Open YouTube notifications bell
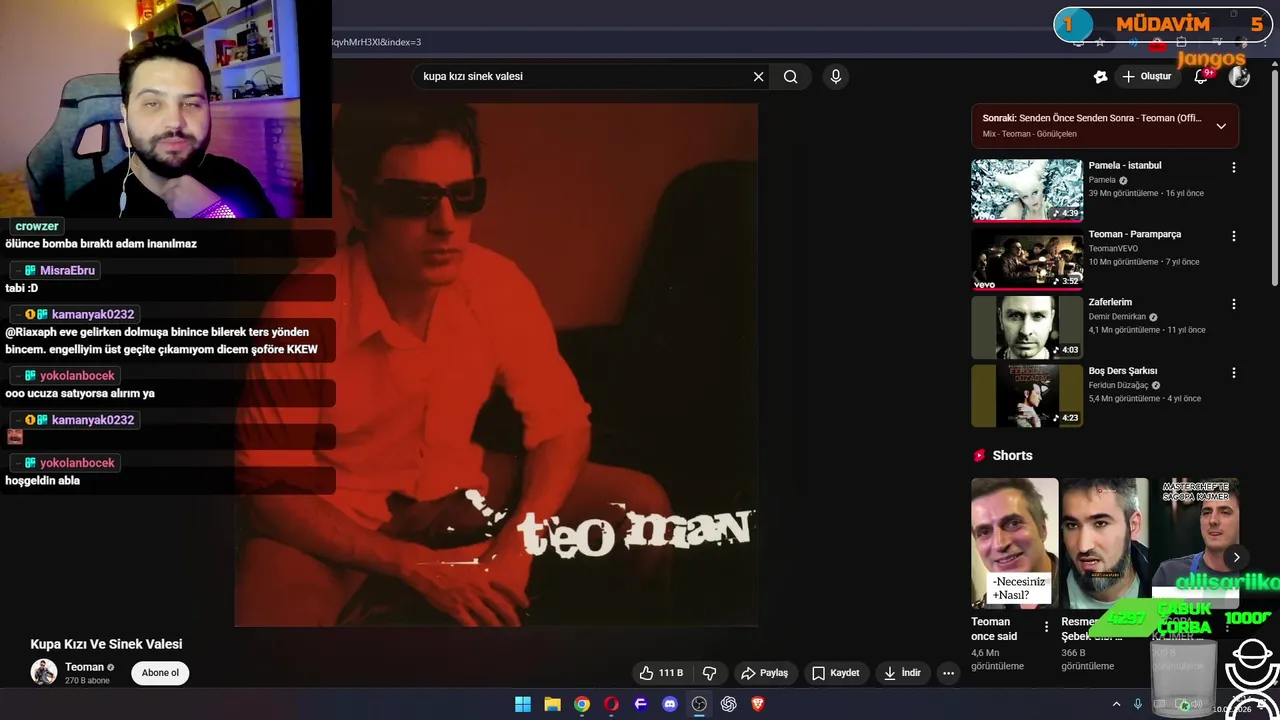The image size is (1280, 720). (1201, 77)
